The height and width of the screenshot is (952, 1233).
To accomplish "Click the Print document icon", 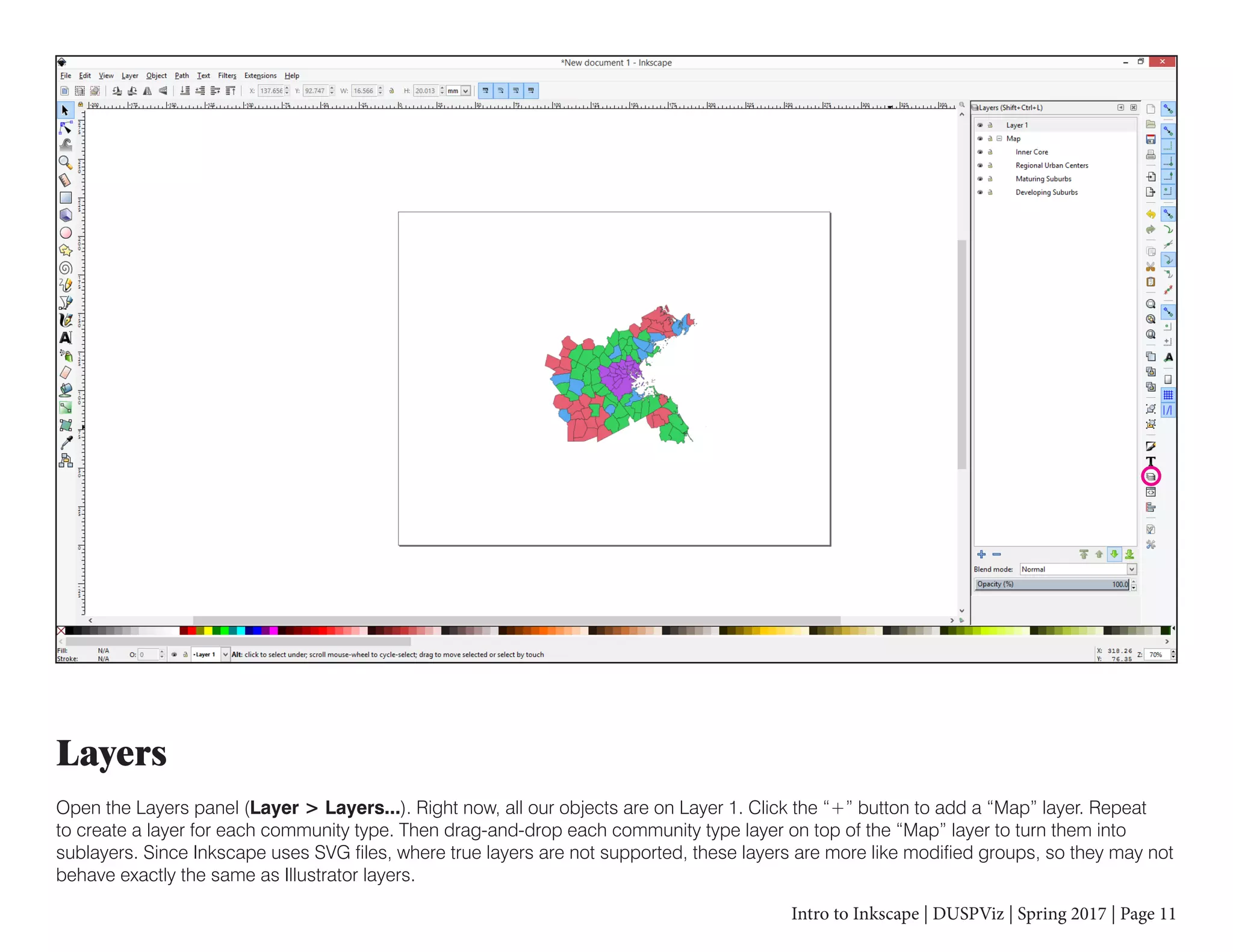I will click(x=1151, y=155).
